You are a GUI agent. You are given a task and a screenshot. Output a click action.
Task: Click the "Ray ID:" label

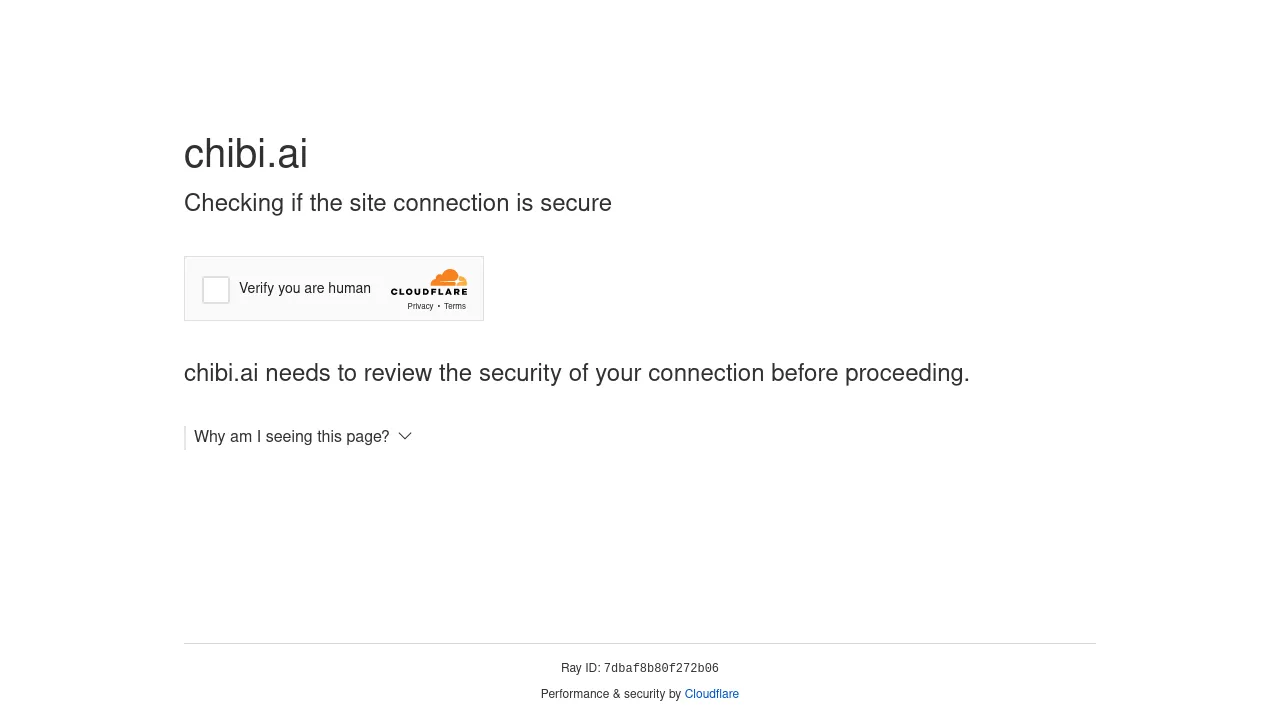[581, 668]
